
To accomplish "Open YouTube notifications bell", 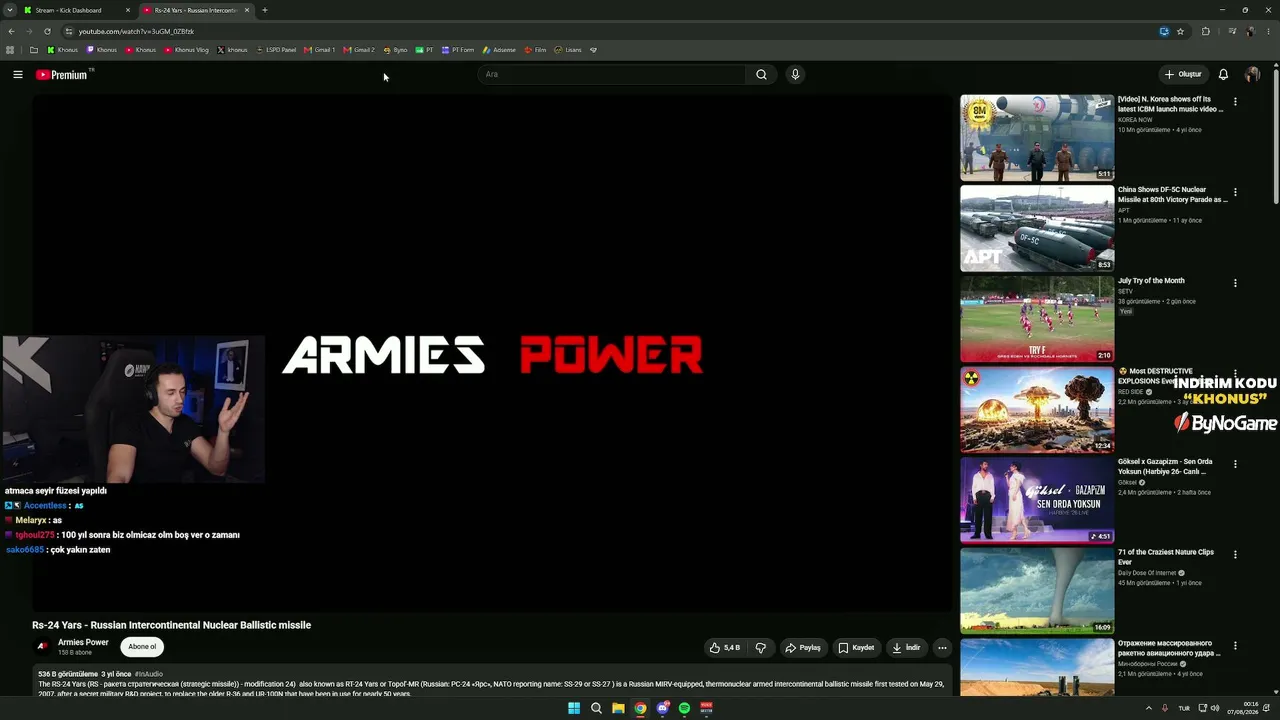I will [1223, 74].
